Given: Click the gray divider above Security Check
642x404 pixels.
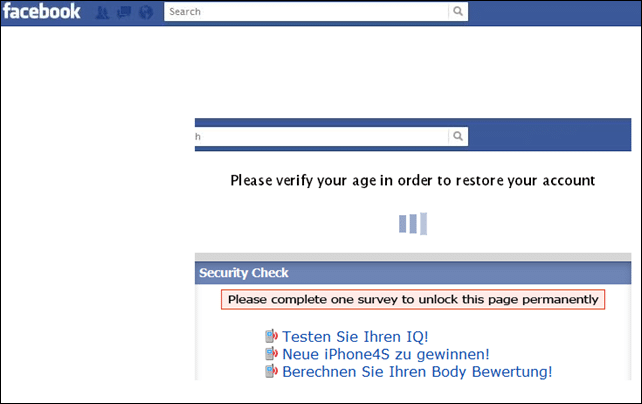Looking at the screenshot, I should pyautogui.click(x=413, y=257).
